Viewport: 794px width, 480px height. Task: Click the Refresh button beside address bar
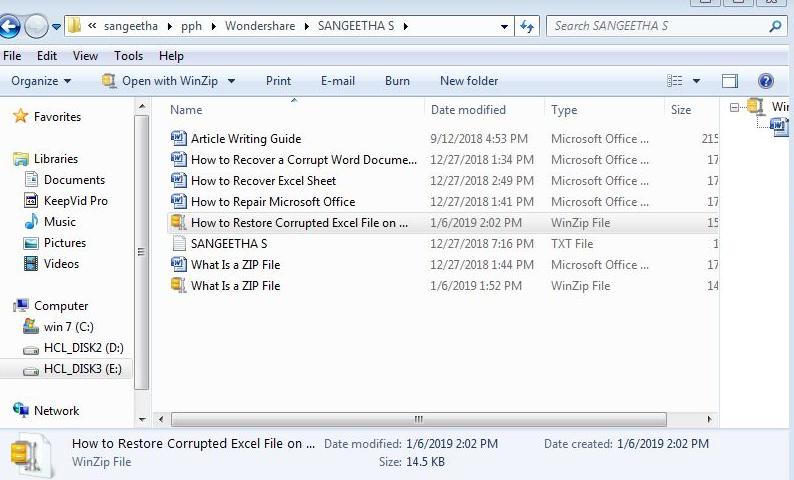click(x=527, y=26)
